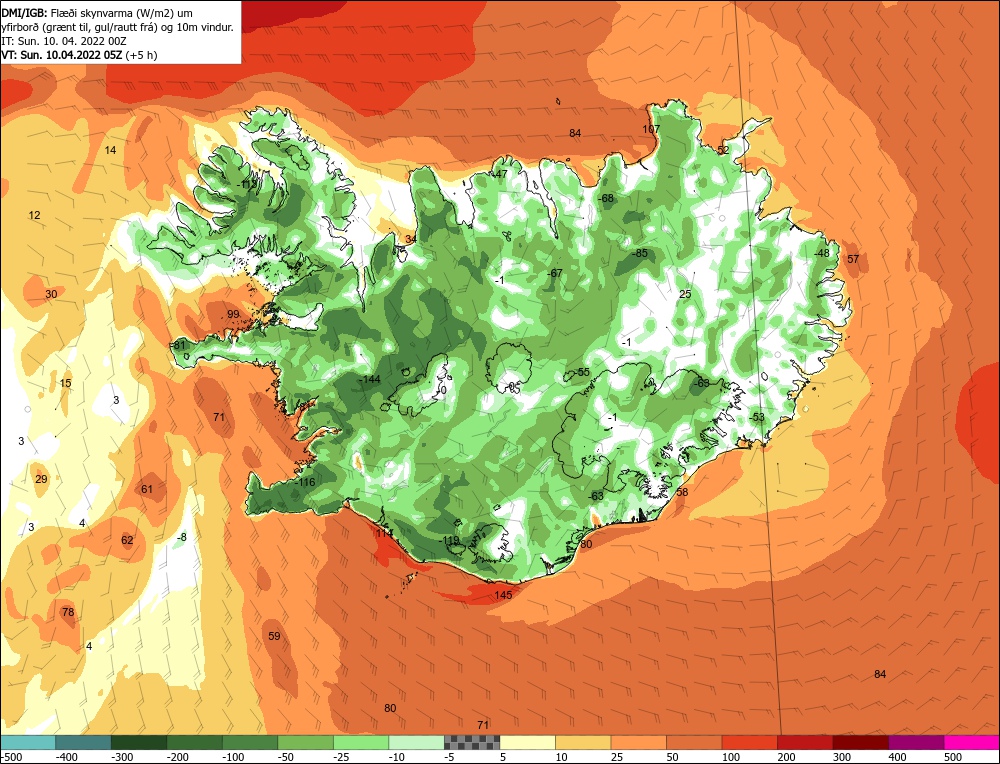
Task: Click the map value '57' off east coast
Action: 853,259
